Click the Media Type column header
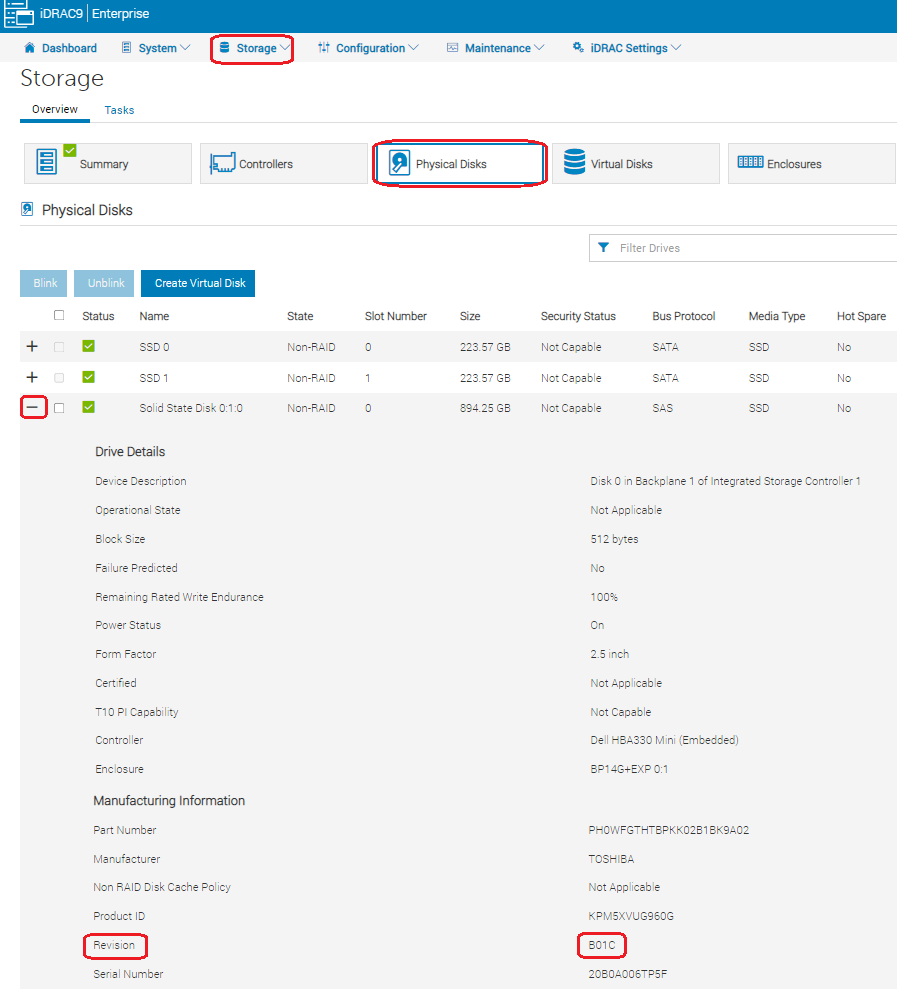897x989 pixels. point(777,316)
